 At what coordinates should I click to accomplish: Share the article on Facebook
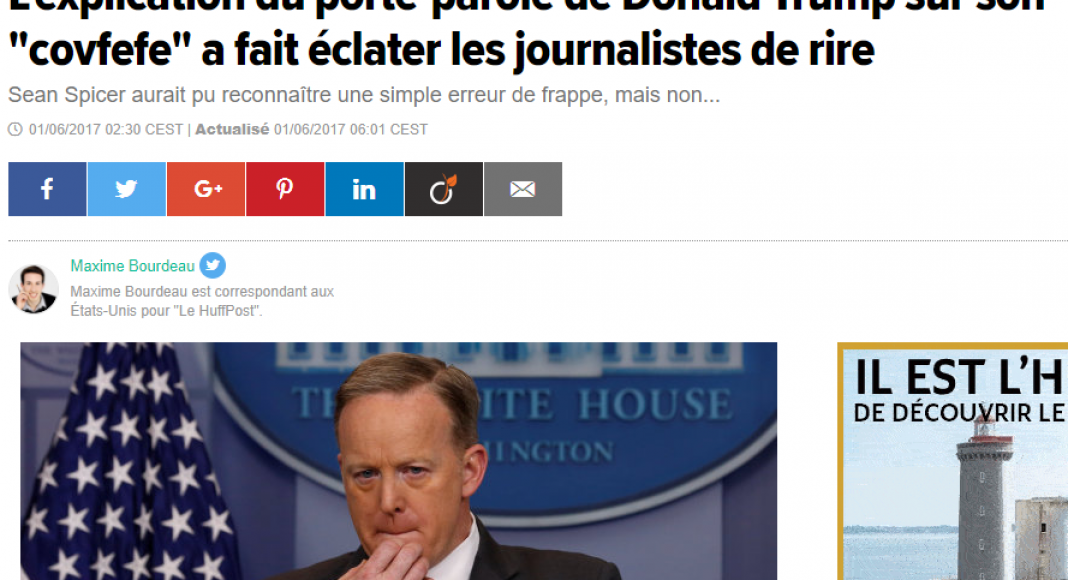pyautogui.click(x=47, y=189)
